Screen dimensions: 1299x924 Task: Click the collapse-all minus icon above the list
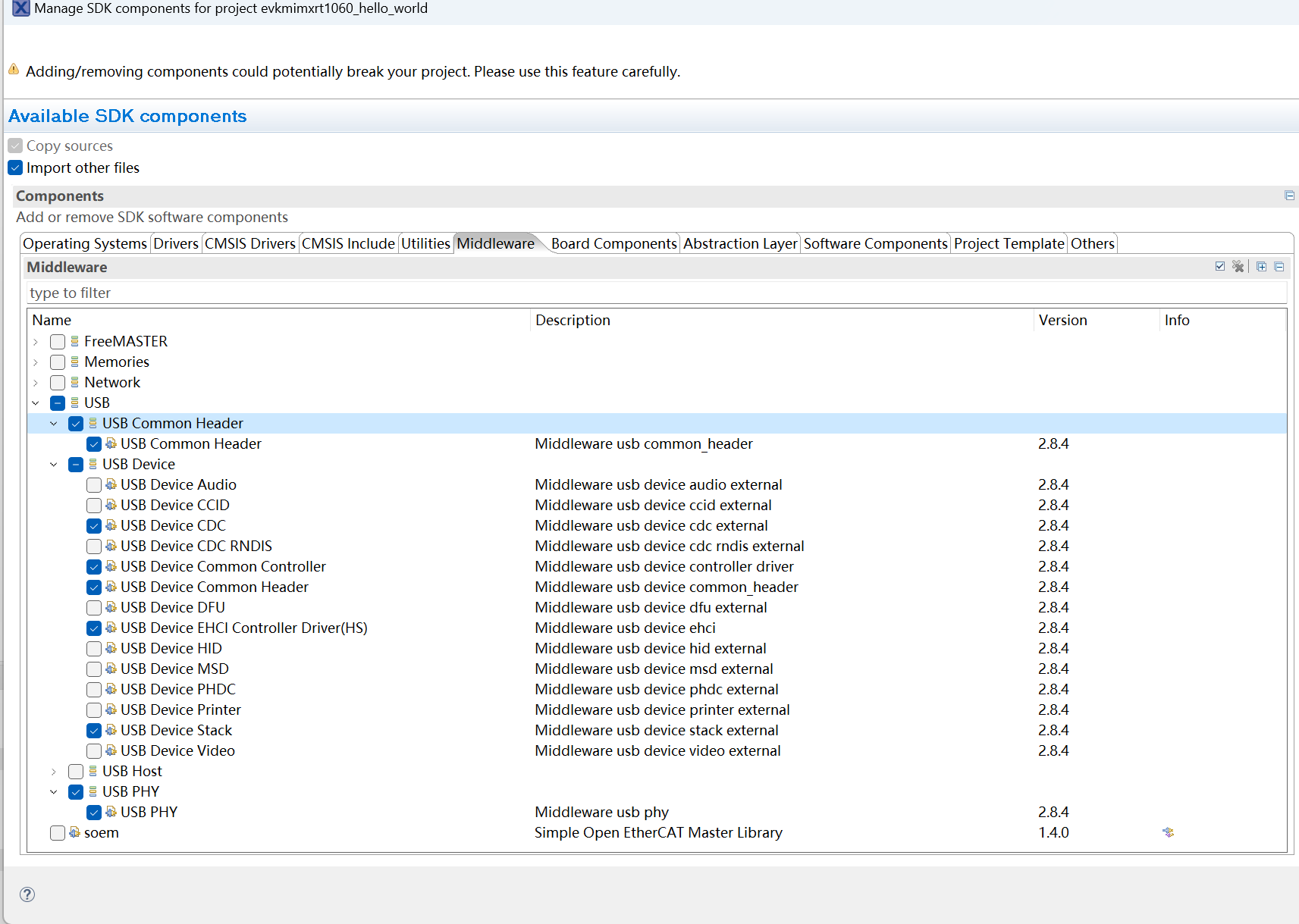pyautogui.click(x=1279, y=267)
